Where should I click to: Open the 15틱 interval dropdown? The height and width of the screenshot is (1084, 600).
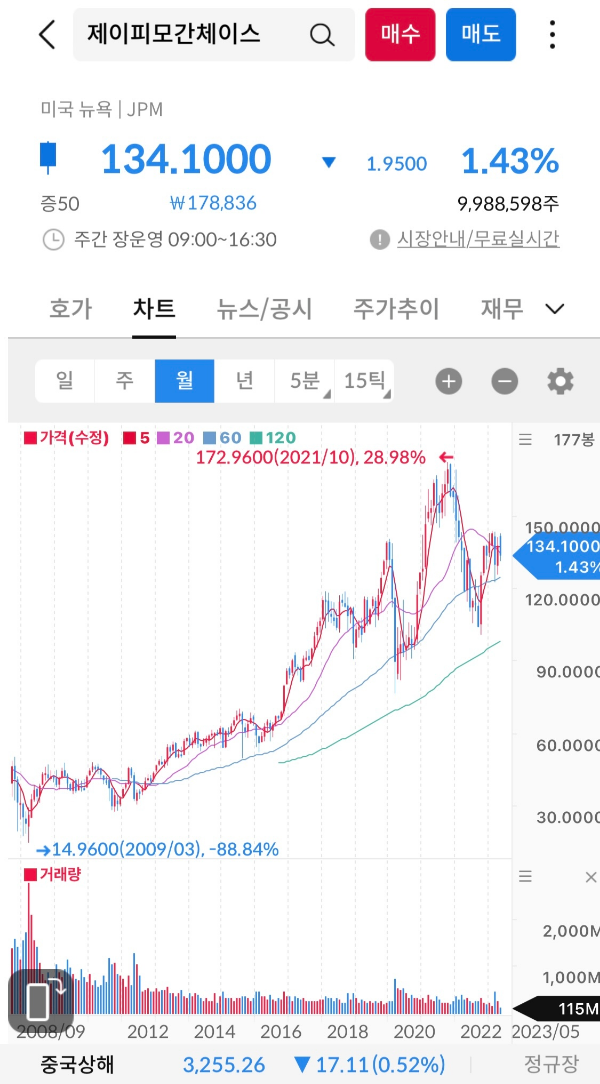click(x=369, y=381)
